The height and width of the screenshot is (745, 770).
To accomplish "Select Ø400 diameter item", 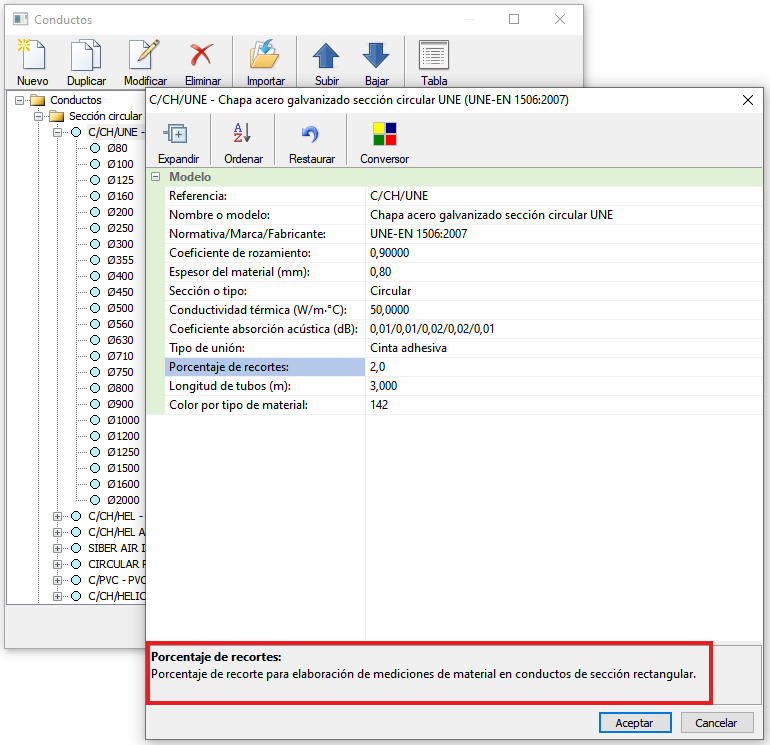I will click(120, 276).
